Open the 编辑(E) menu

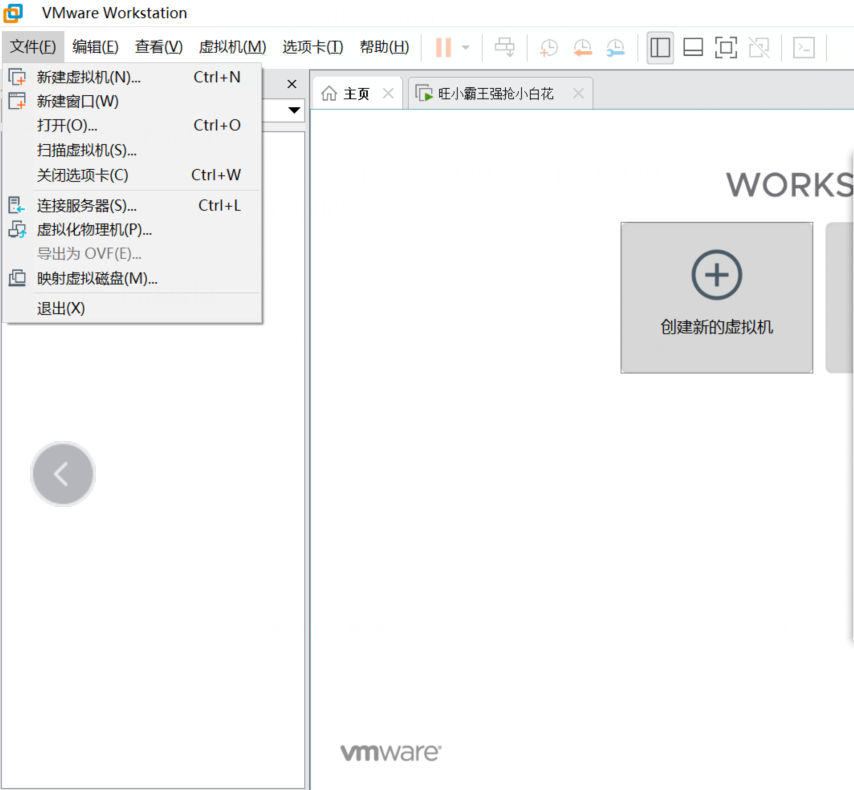[x=95, y=47]
